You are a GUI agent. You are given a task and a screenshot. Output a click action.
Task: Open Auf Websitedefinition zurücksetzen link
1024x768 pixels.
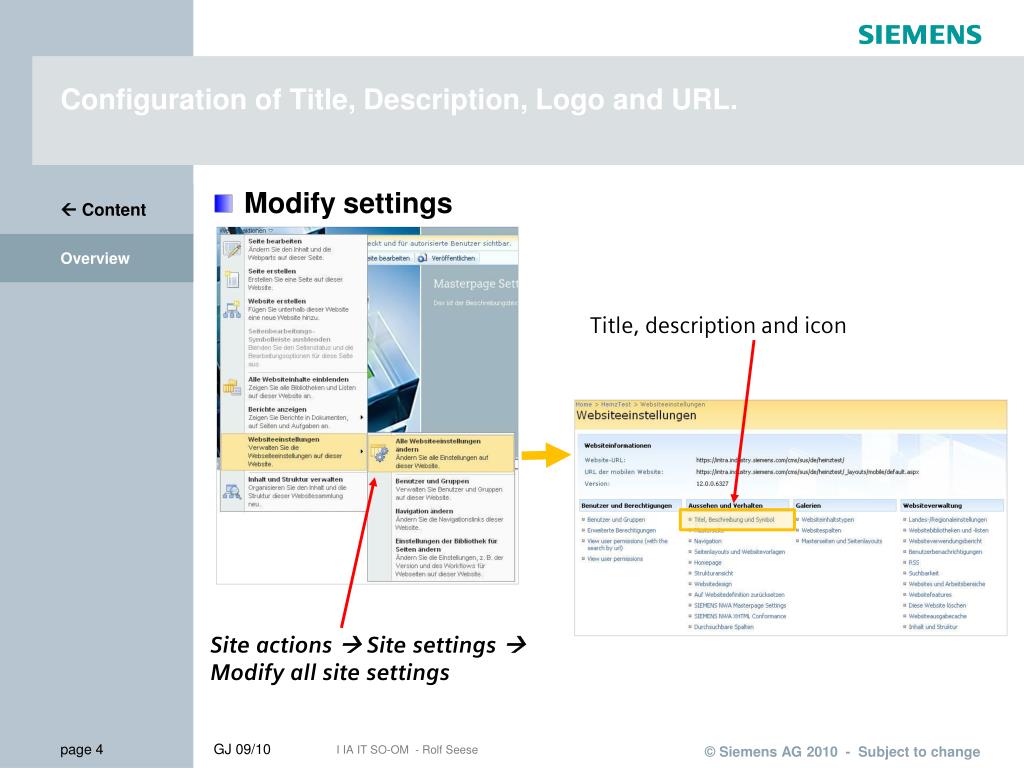coord(739,595)
